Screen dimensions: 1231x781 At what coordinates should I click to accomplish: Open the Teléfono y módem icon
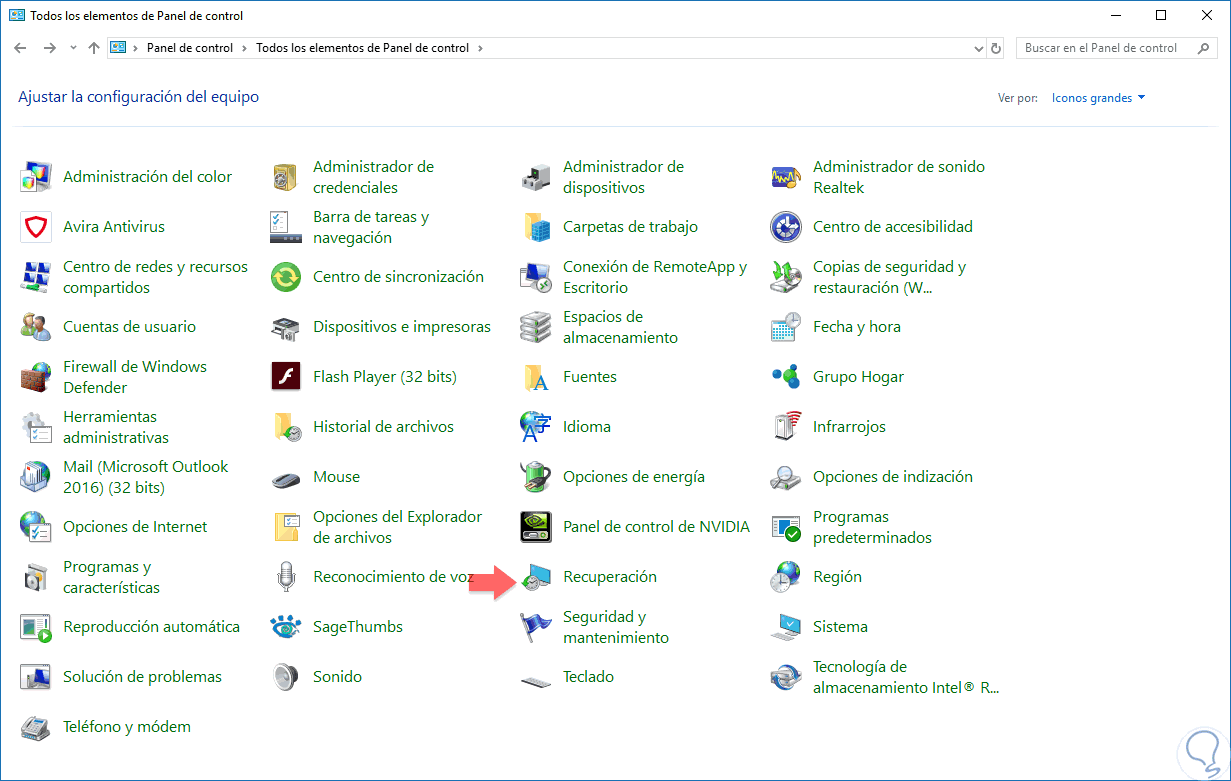click(x=36, y=727)
